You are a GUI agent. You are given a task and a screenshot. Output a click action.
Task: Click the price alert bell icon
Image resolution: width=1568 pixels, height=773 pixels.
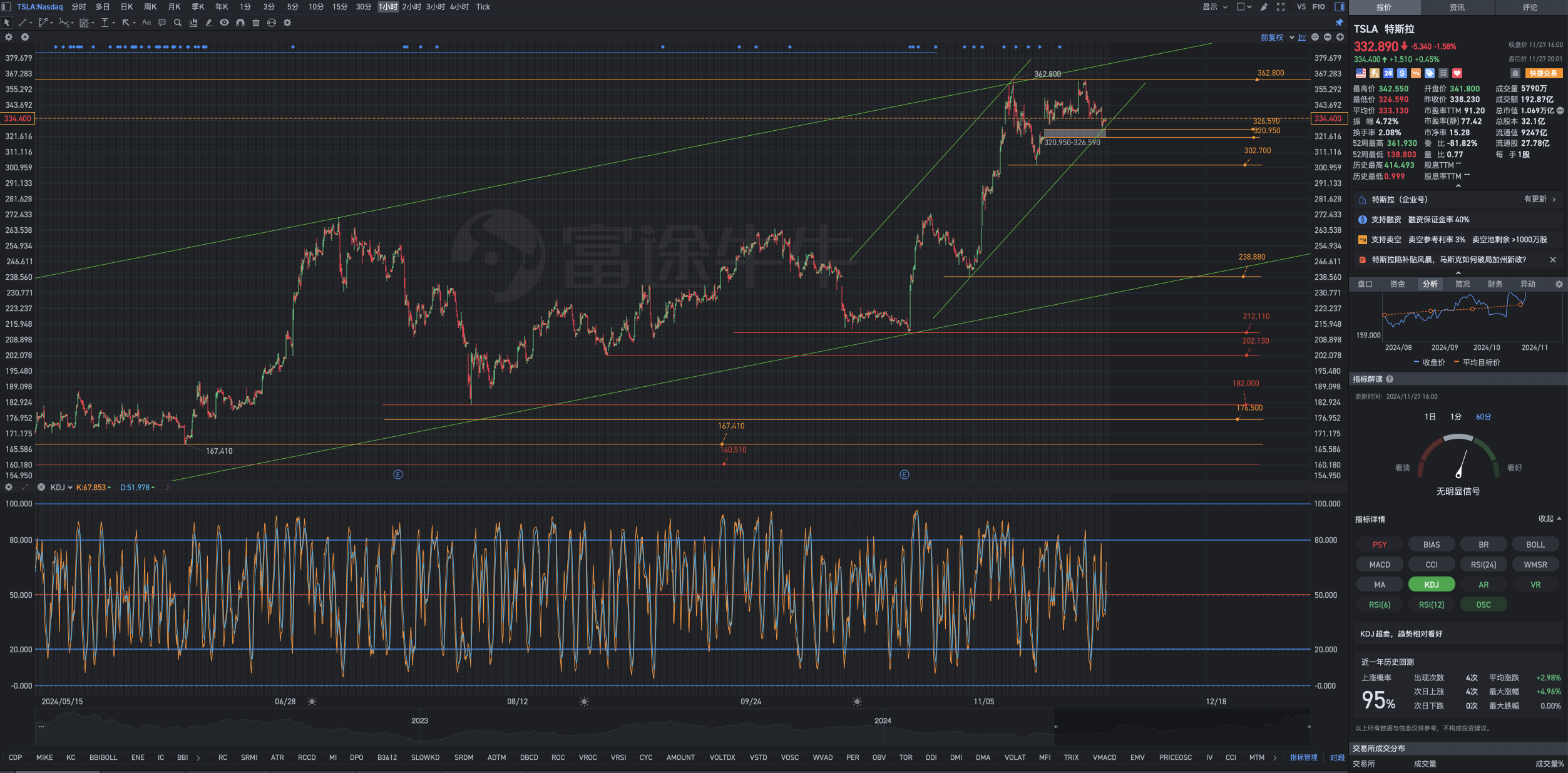tap(1515, 73)
